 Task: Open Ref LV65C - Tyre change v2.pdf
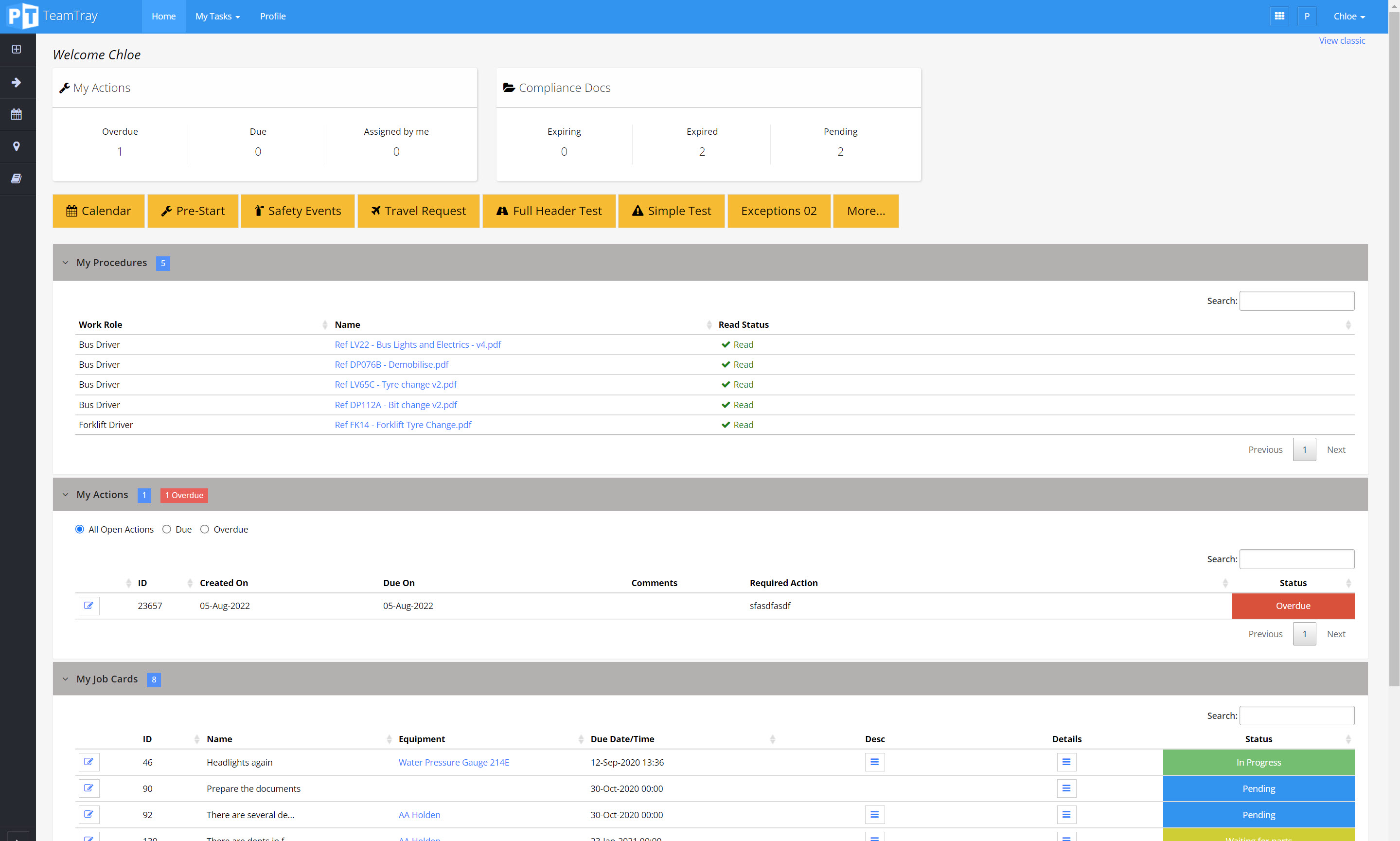395,384
